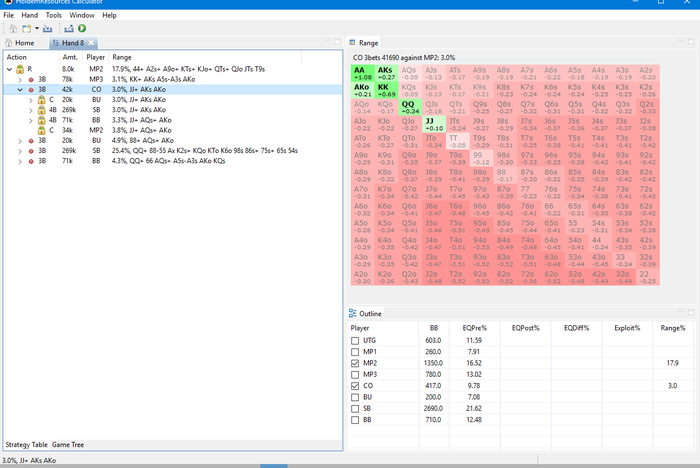This screenshot has width=700, height=468.
Task: Open the Window menu
Action: click(82, 15)
